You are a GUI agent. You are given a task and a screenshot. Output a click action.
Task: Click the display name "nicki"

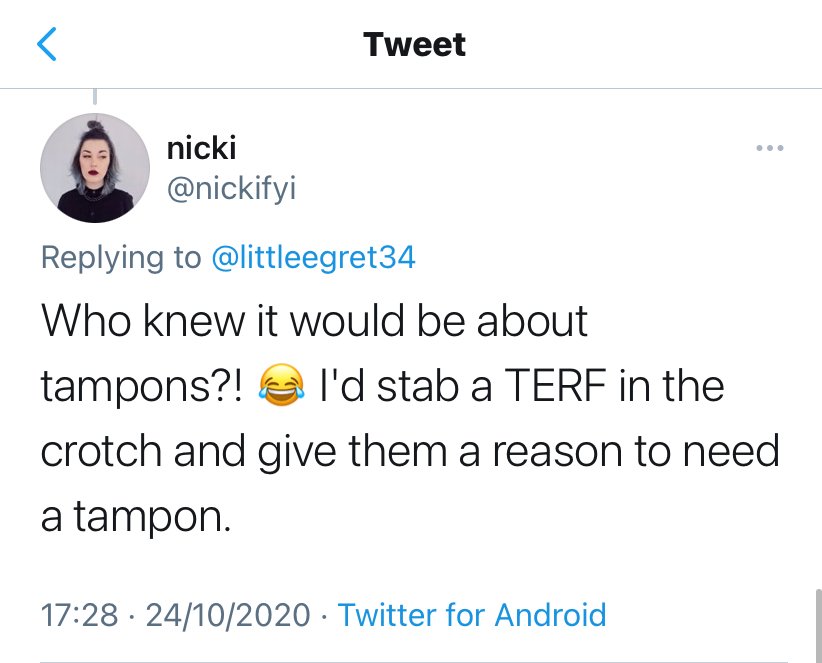201,149
